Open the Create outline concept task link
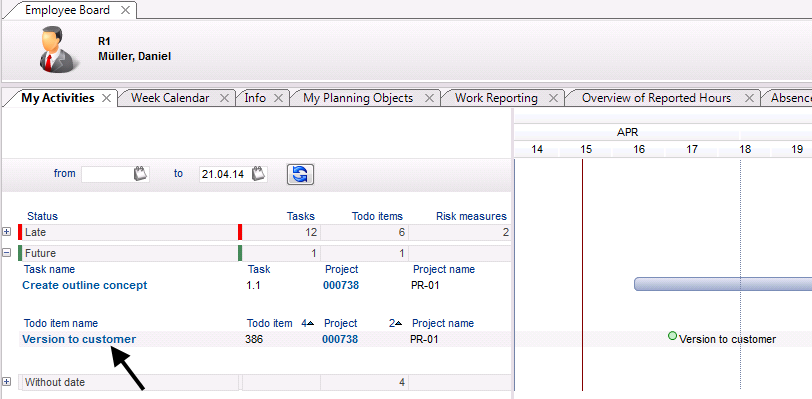The width and height of the screenshot is (812, 399). (x=84, y=285)
